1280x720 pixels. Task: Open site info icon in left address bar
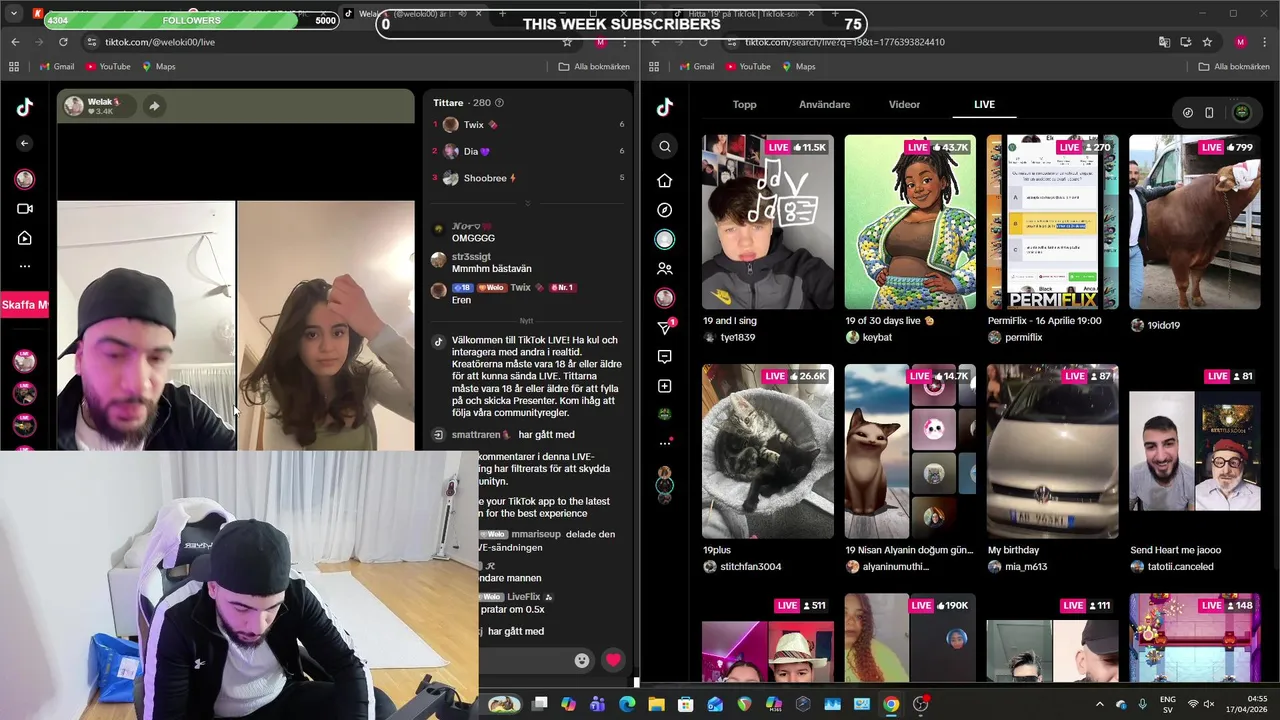92,42
